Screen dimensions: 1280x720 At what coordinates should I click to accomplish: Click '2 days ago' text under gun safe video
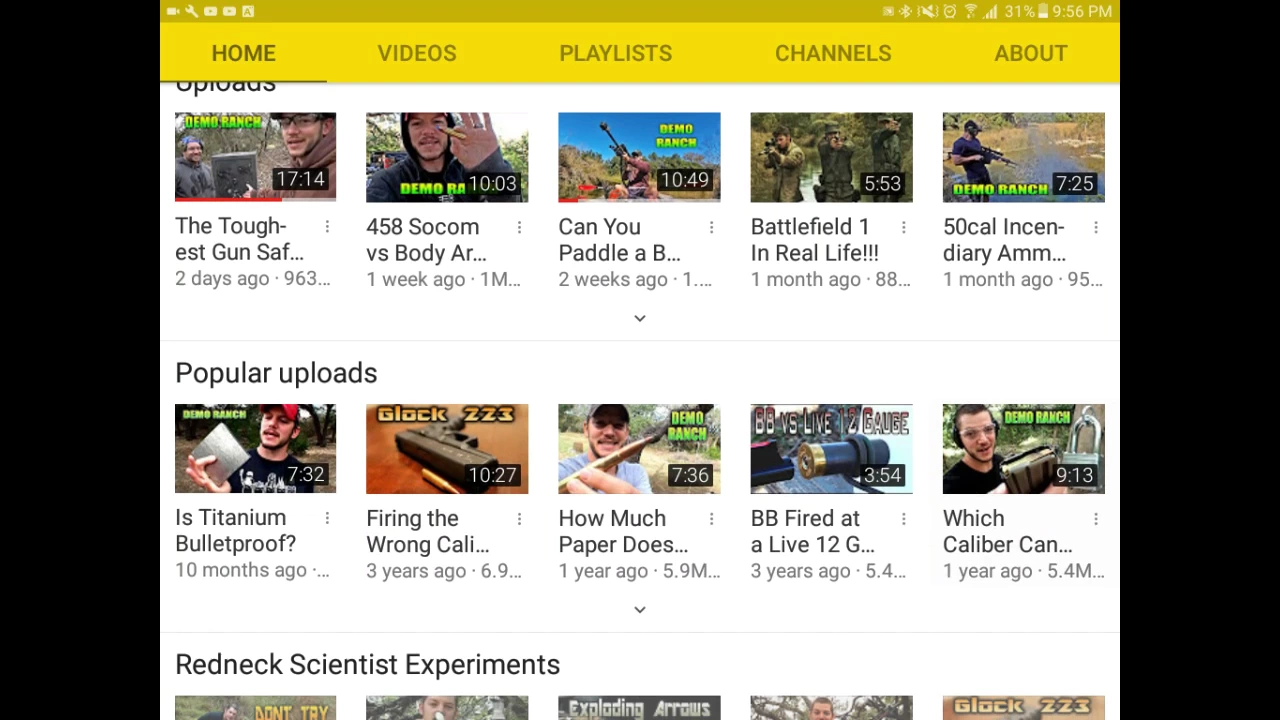[x=222, y=279]
